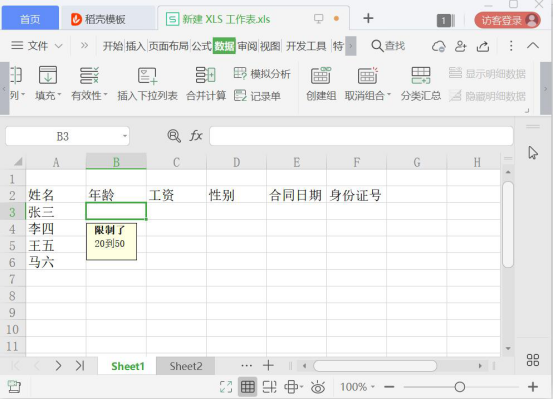Click the vertical scrollbar thumb
Viewport: 554px width, 399px height.
click(x=508, y=225)
